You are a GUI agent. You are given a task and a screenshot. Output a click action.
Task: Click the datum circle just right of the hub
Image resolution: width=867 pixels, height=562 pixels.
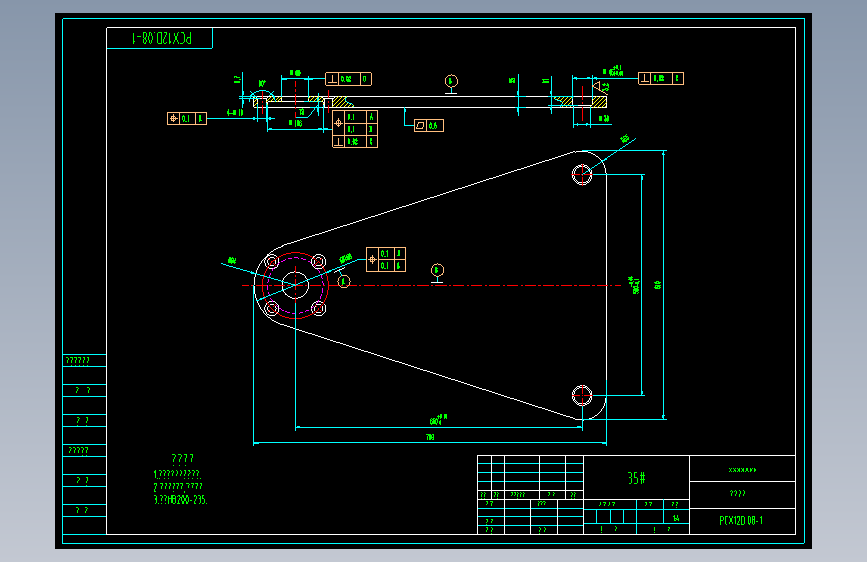point(344,282)
